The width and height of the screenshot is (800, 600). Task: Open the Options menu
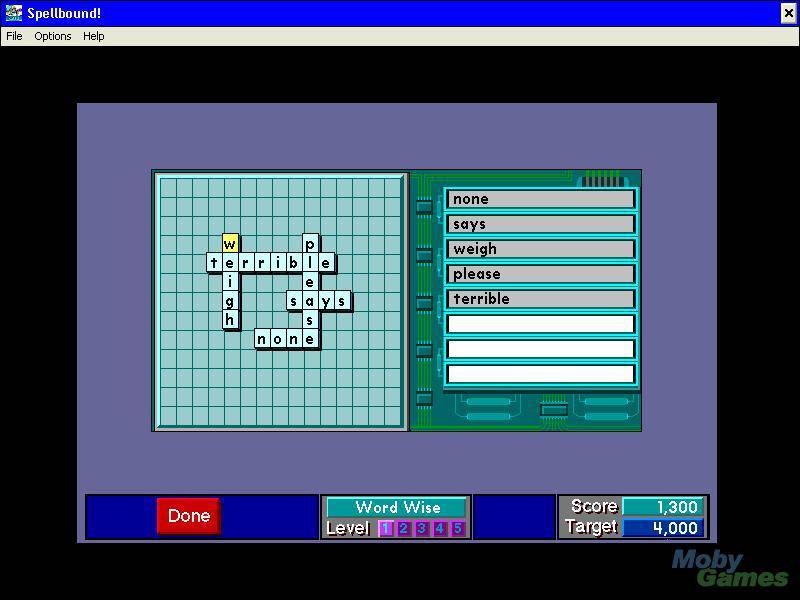click(x=53, y=36)
